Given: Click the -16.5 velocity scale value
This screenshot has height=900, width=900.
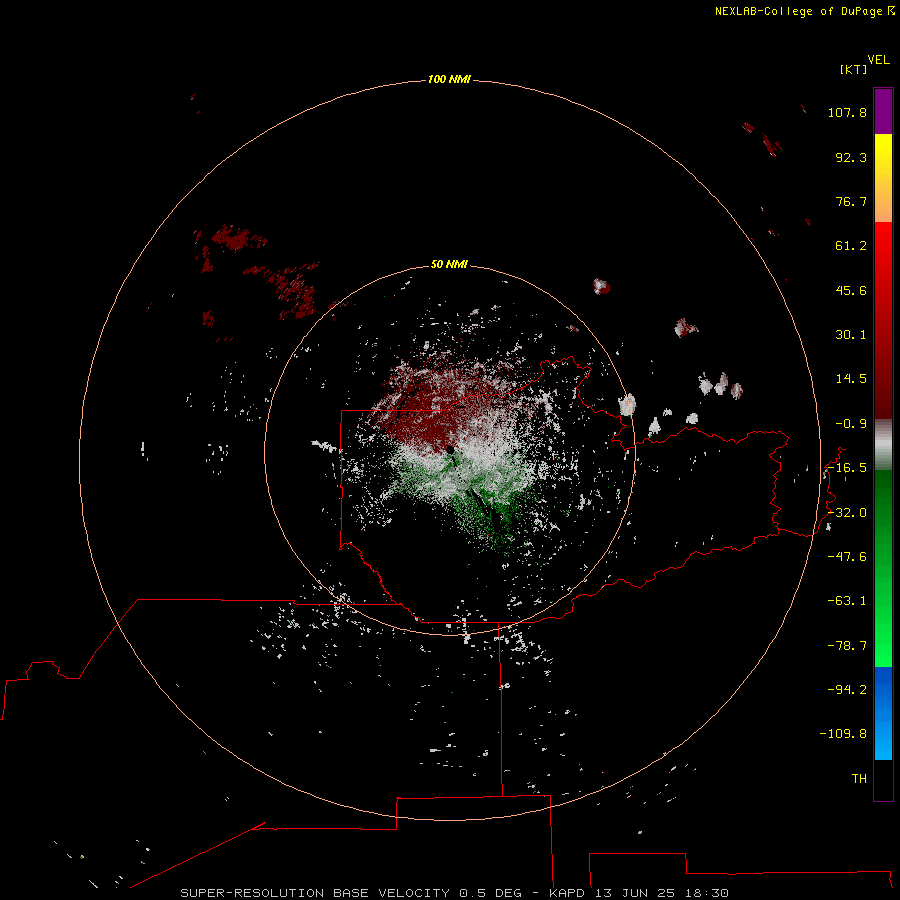Looking at the screenshot, I should tap(847, 468).
